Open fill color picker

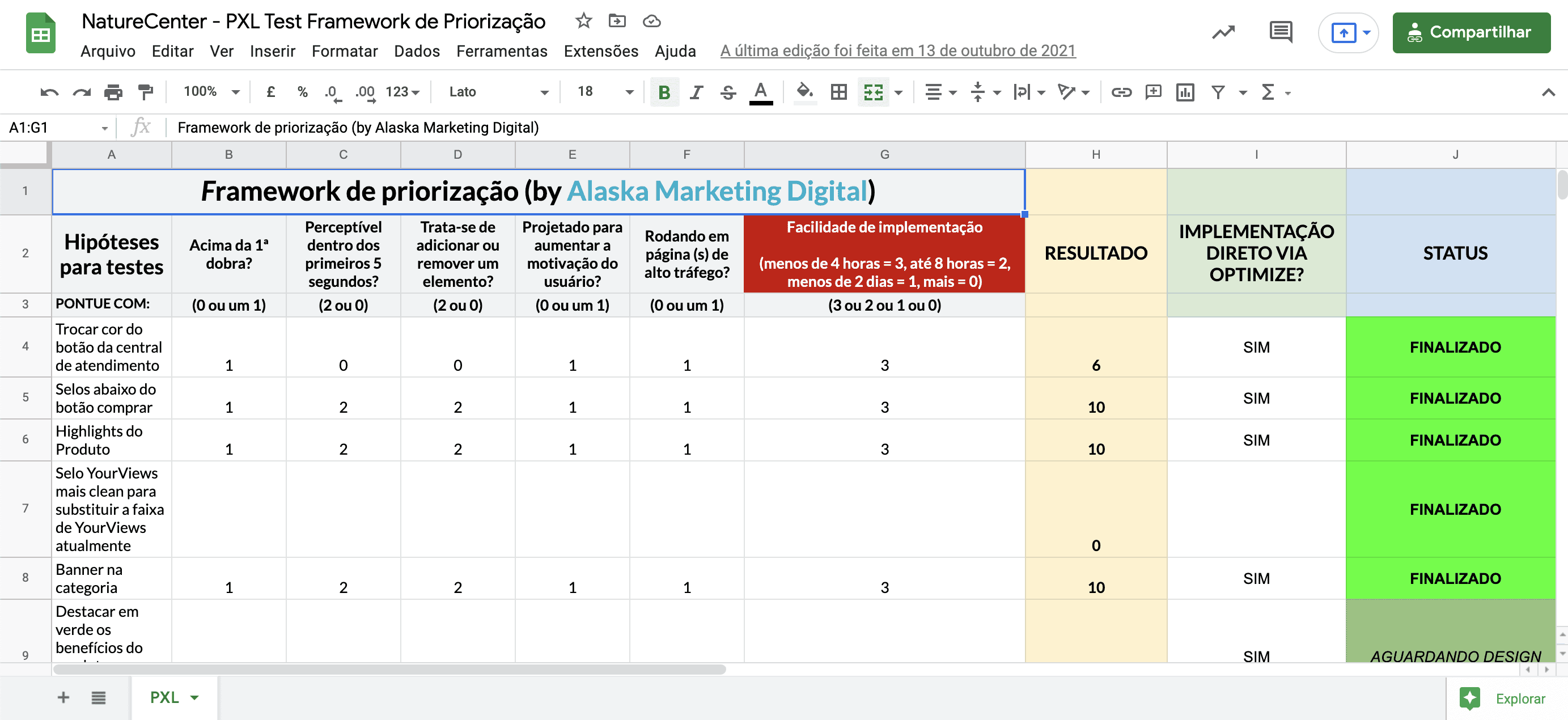pyautogui.click(x=805, y=92)
